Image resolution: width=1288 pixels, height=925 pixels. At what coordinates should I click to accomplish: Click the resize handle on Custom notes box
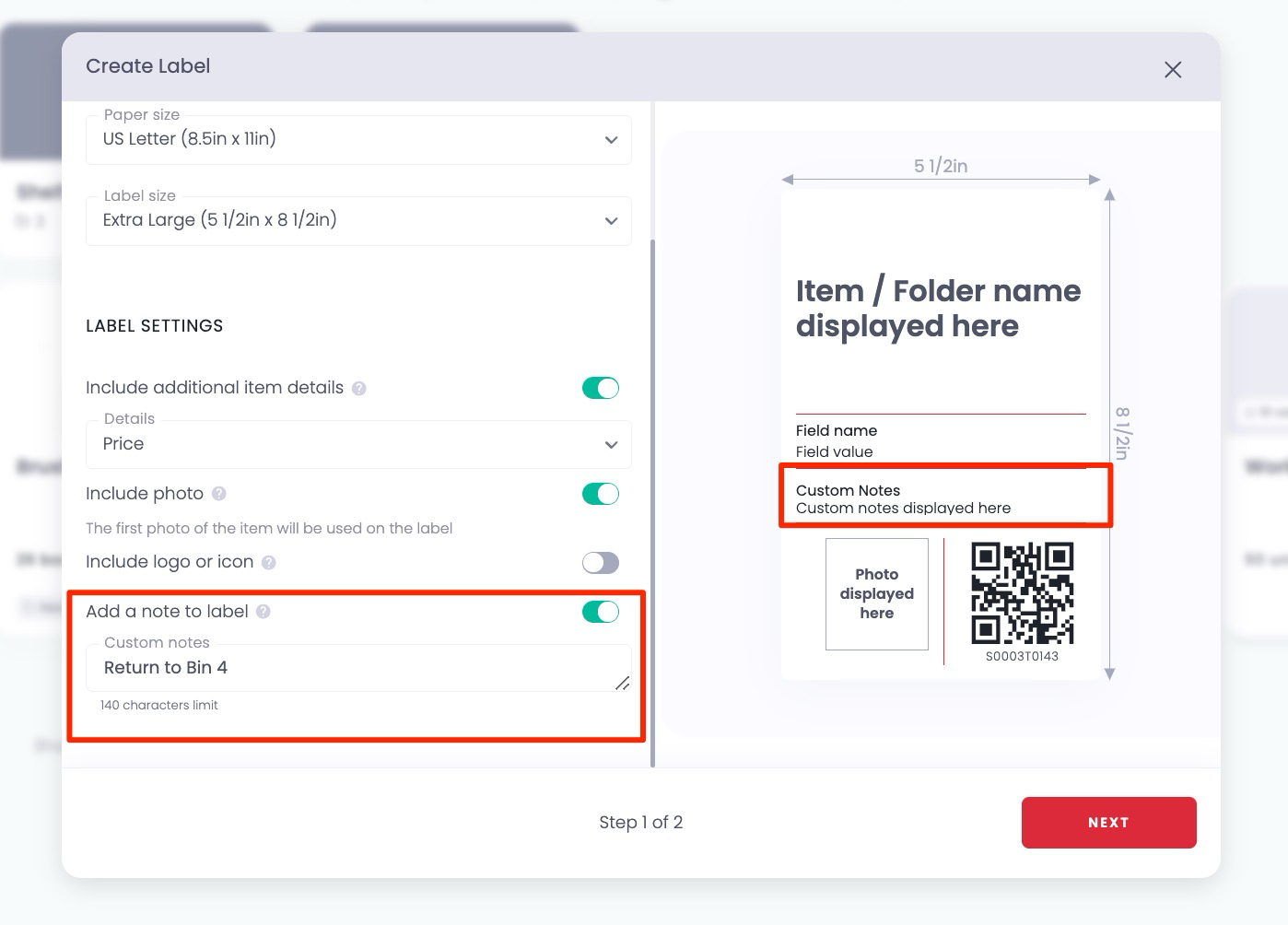(x=623, y=684)
